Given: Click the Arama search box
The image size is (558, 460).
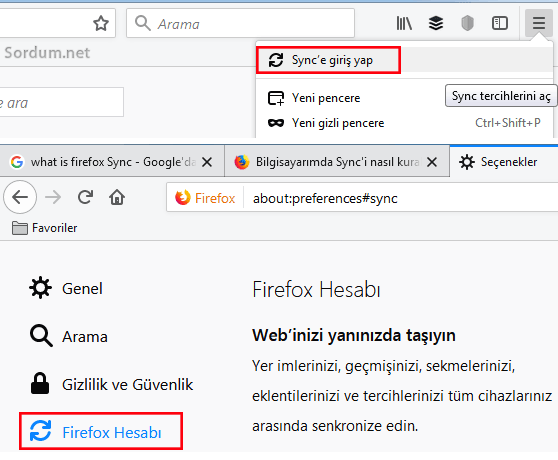Looking at the screenshot, I should (240, 23).
